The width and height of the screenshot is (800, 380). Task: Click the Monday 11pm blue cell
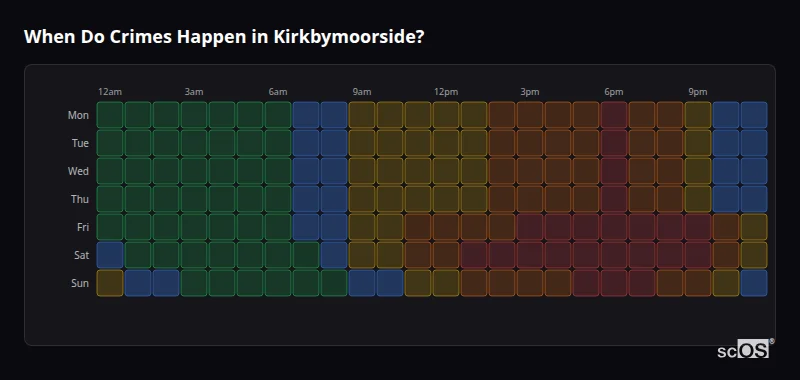coord(754,115)
